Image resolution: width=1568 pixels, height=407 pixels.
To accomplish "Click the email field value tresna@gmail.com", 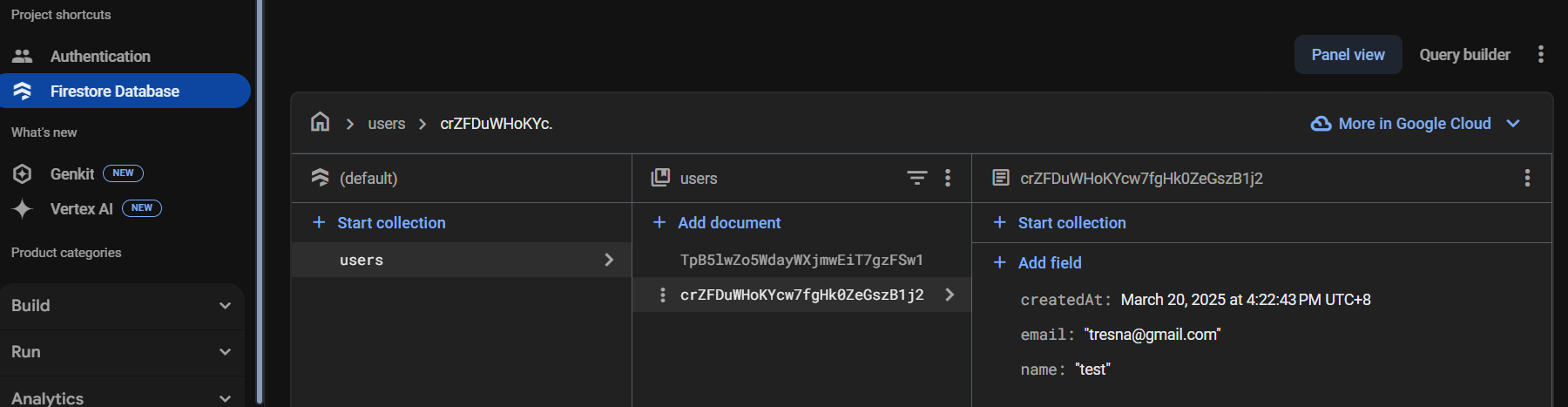I will click(x=1152, y=335).
